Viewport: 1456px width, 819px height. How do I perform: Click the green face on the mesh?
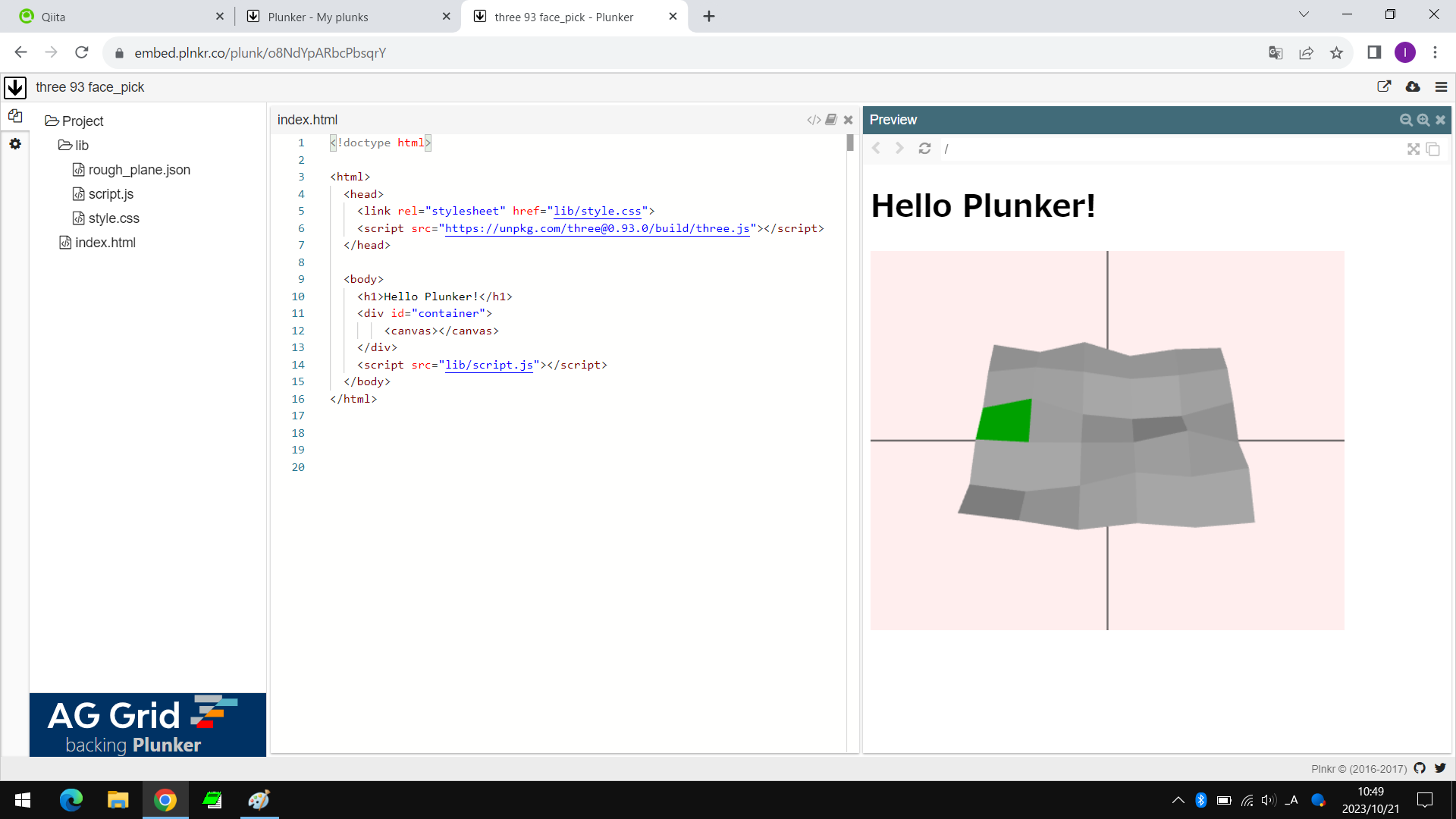[1006, 421]
